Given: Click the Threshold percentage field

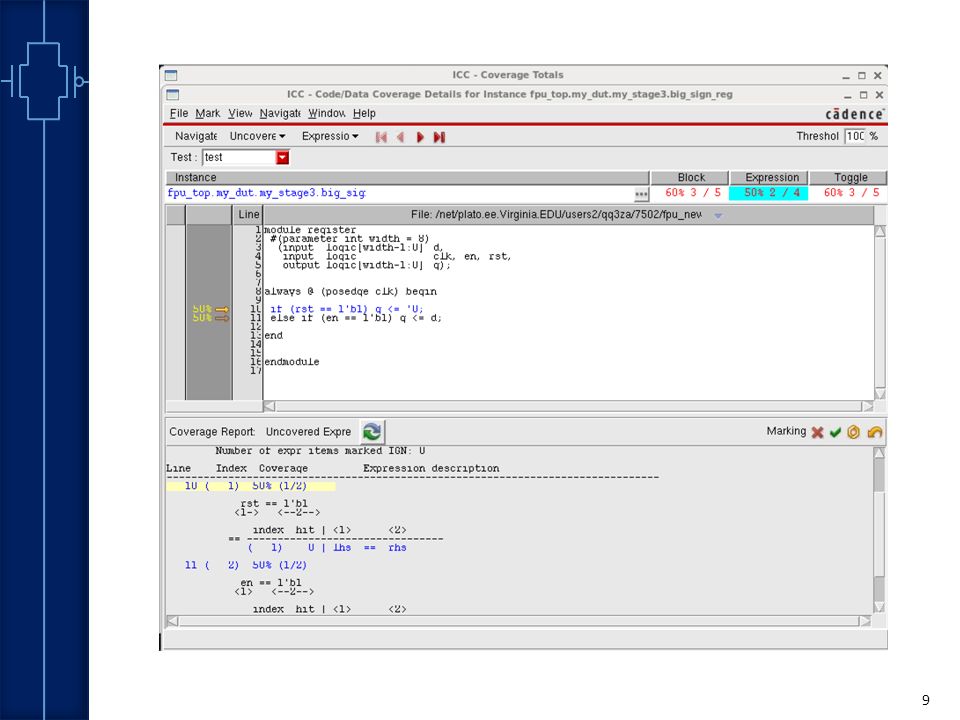Looking at the screenshot, I should point(855,136).
